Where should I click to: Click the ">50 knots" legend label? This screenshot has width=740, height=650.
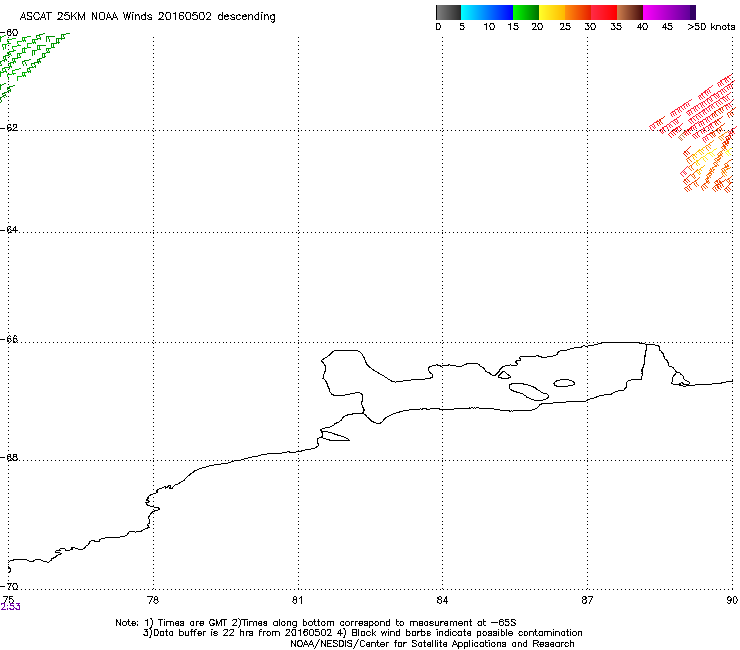711,27
